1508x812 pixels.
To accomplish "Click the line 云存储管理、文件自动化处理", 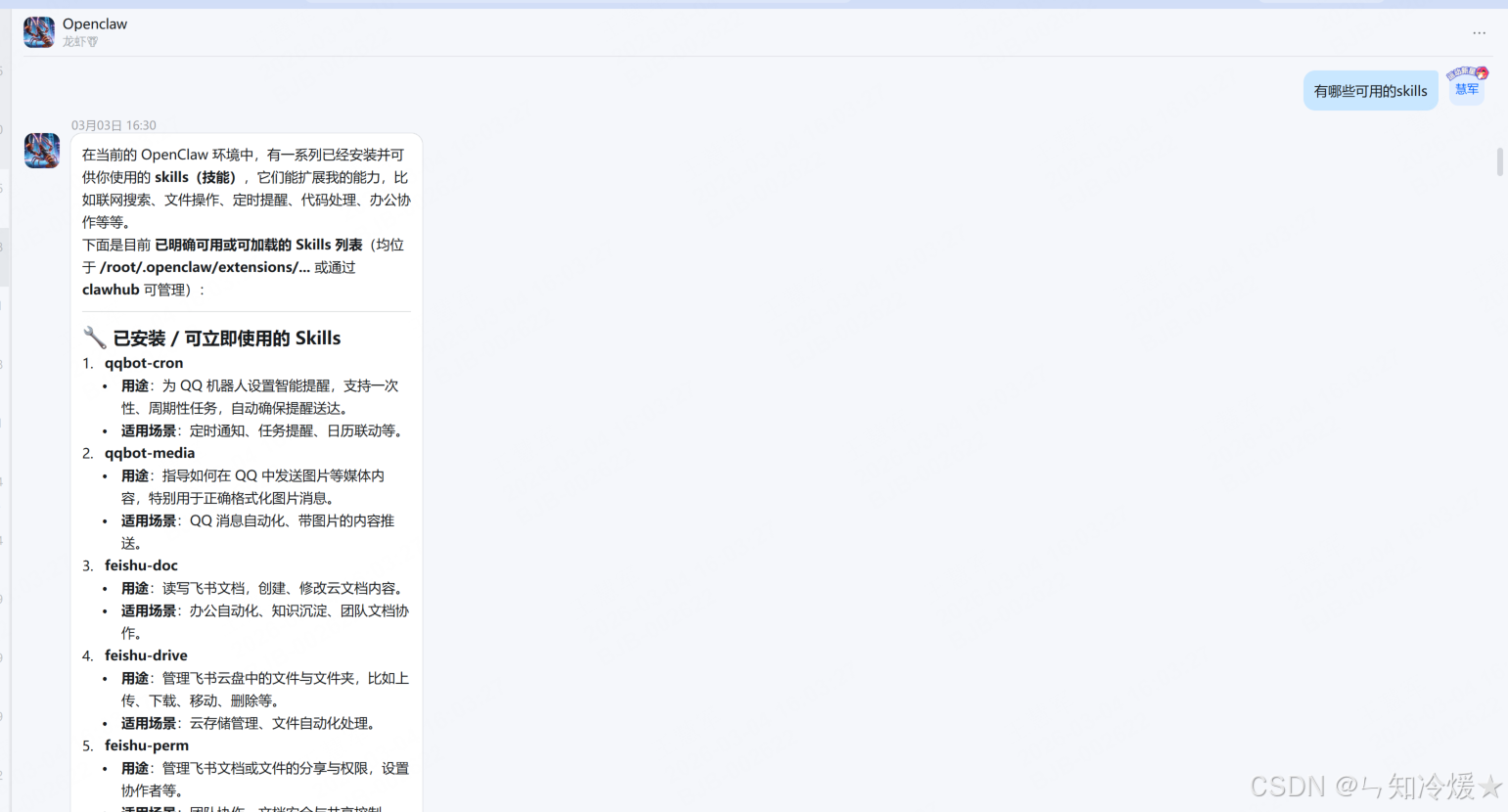I will pyautogui.click(x=285, y=723).
